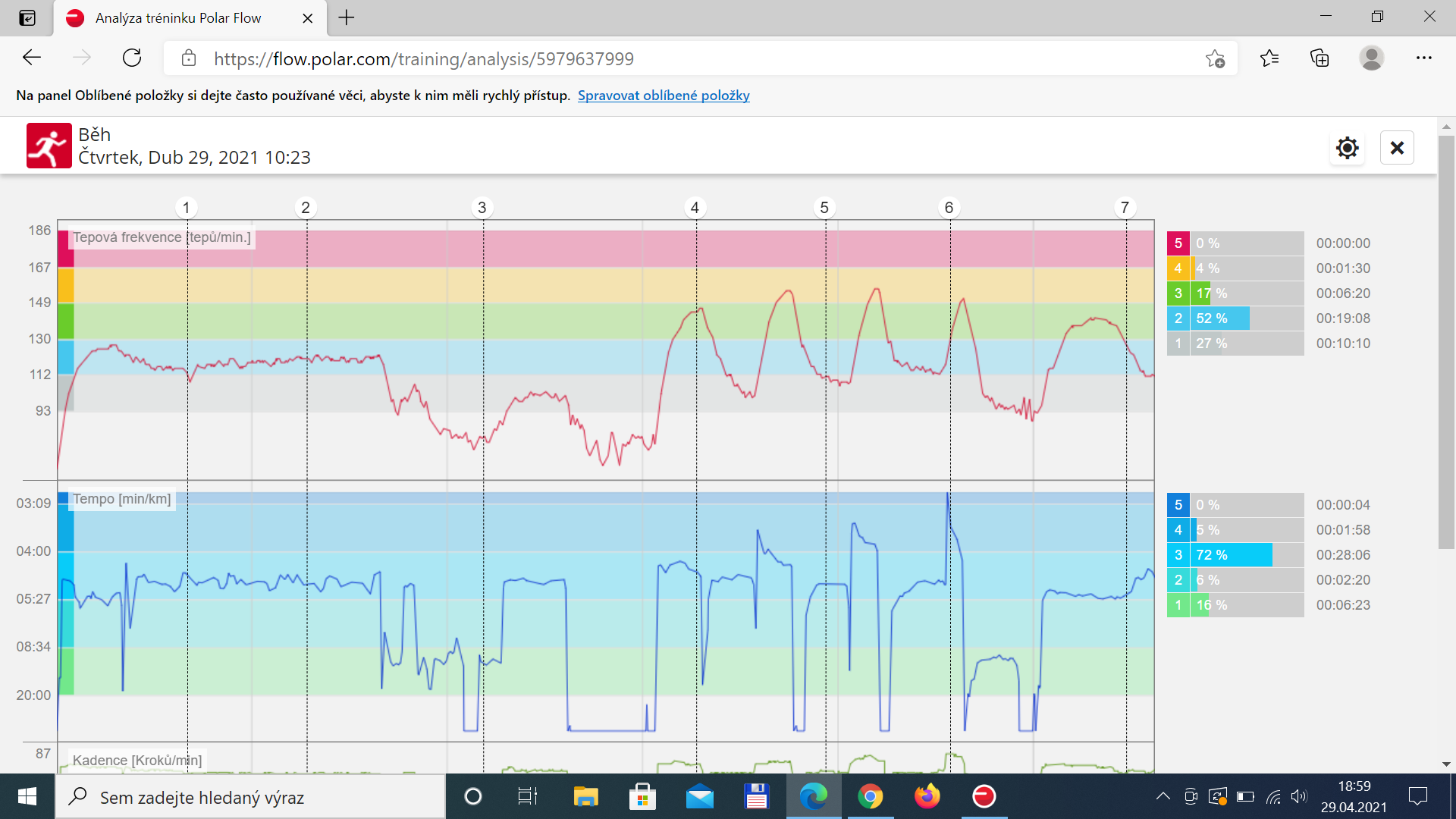Viewport: 1456px width, 819px height.
Task: Reload the Polar Flow page
Action: tap(132, 58)
